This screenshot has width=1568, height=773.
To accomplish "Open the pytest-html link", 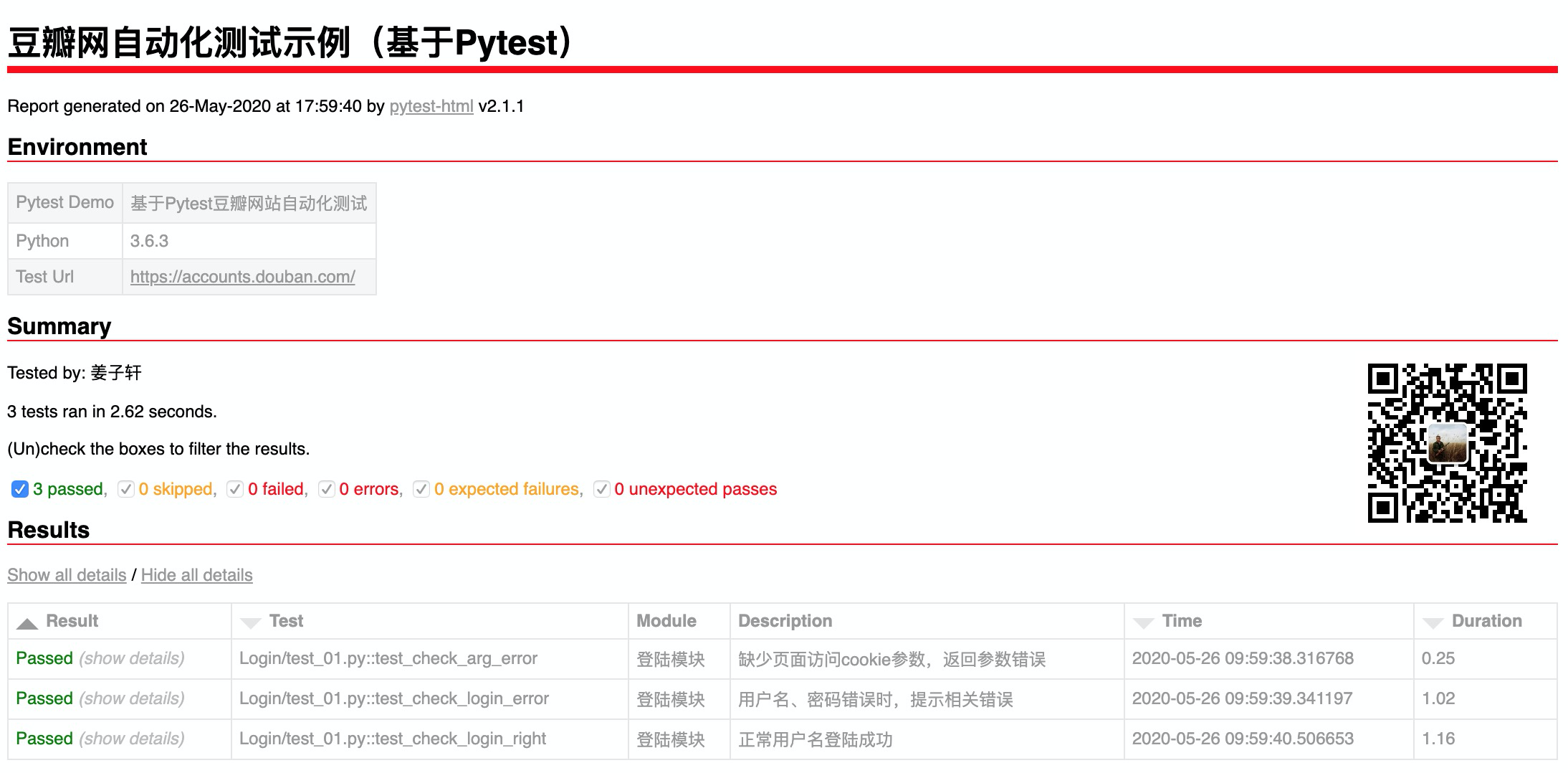I will [431, 106].
